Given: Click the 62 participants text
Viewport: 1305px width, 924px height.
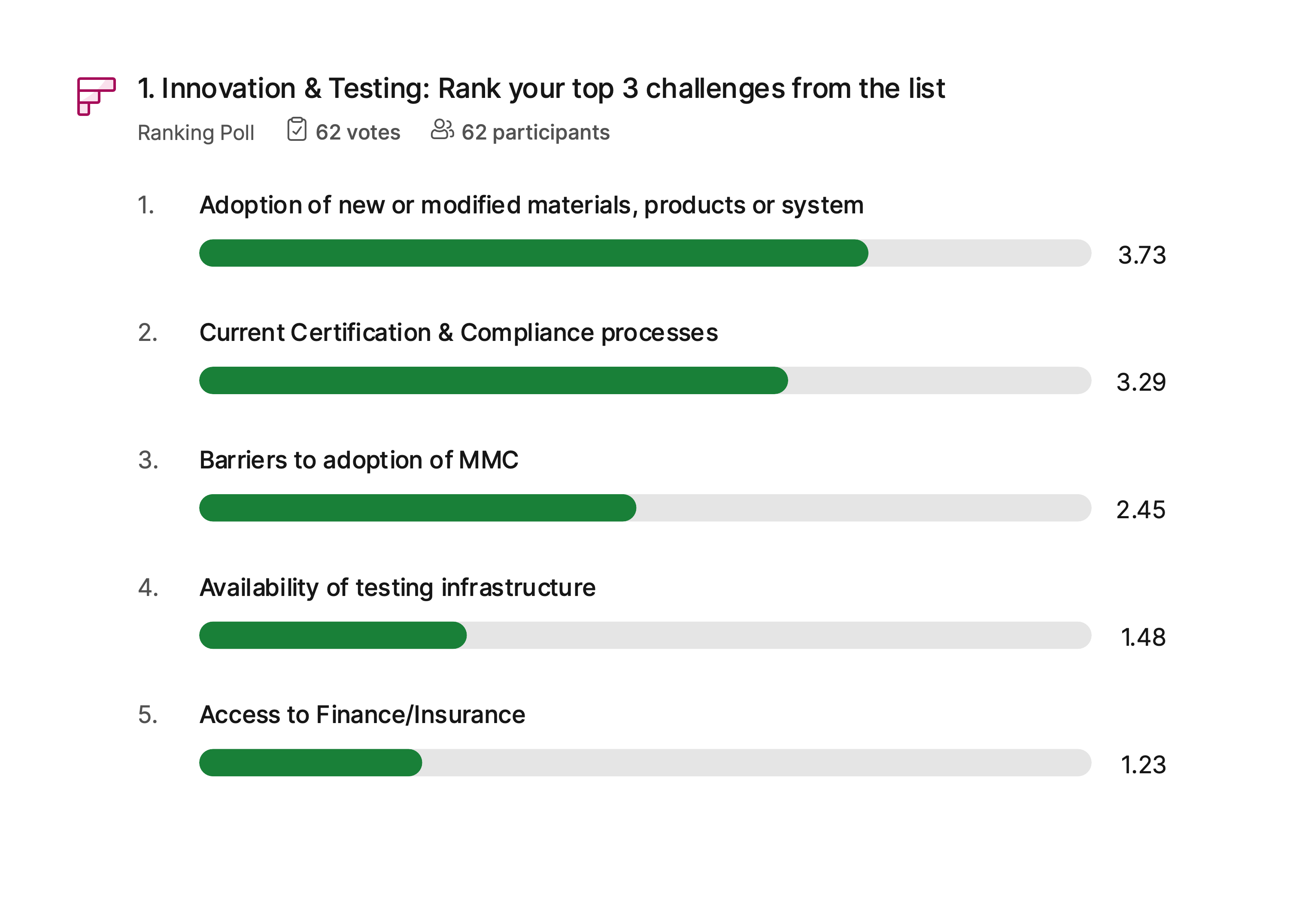Looking at the screenshot, I should 535,133.
